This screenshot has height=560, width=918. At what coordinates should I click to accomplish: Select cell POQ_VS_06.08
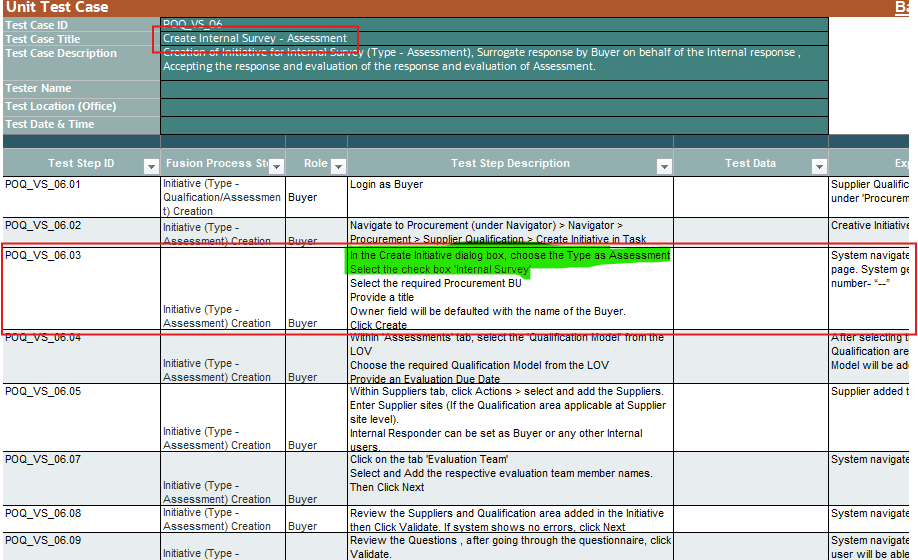pos(81,519)
